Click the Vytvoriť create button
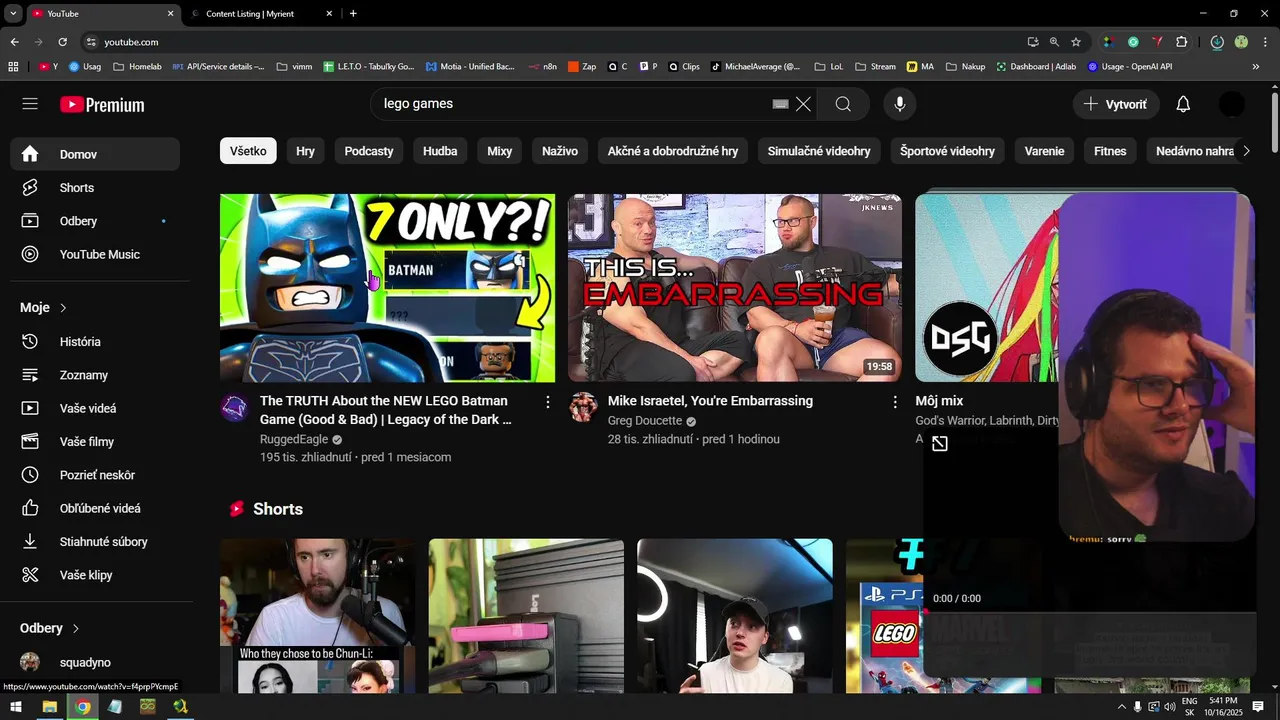The width and height of the screenshot is (1280, 720). 1116,104
